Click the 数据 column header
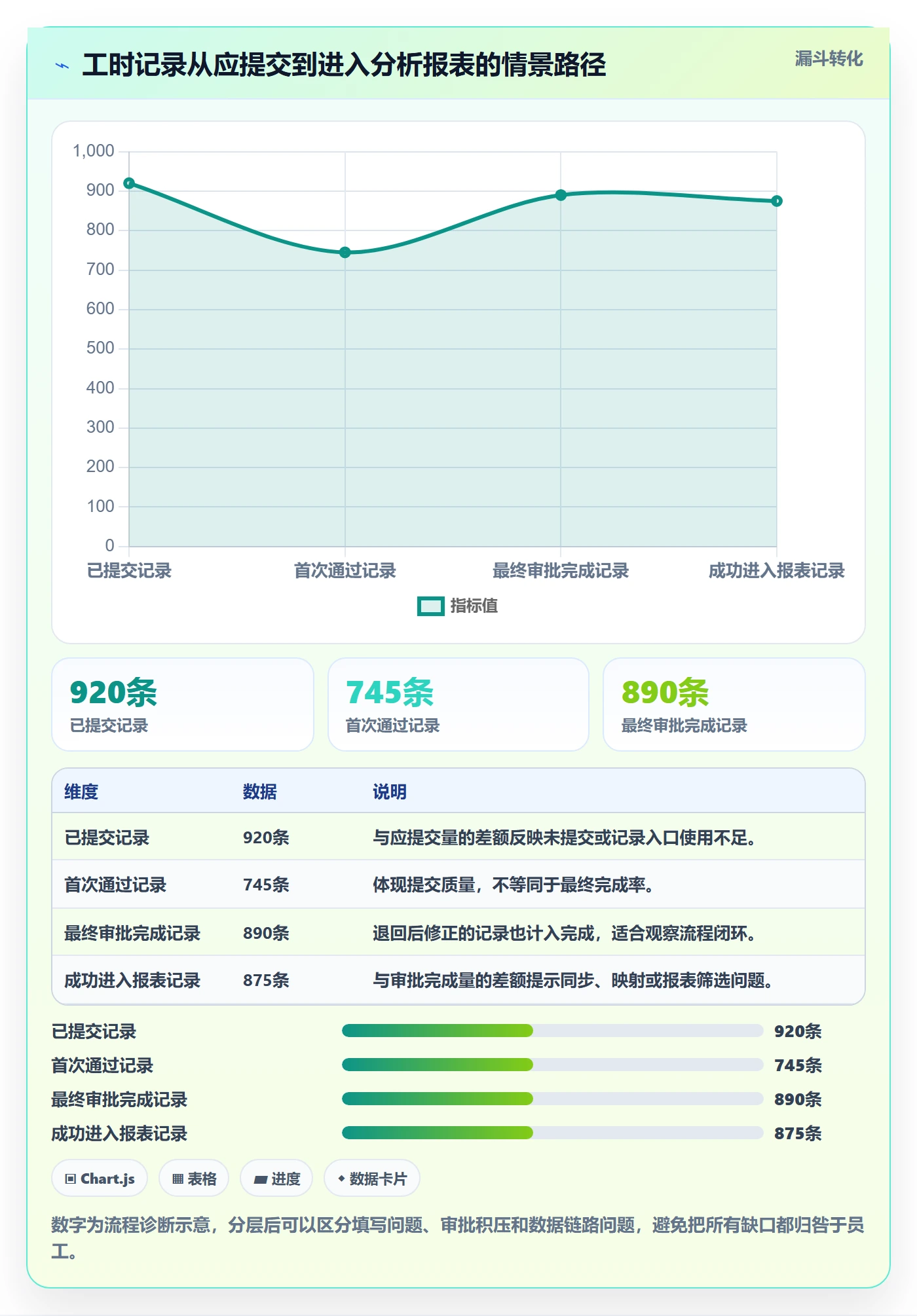The image size is (917, 1316). click(x=260, y=792)
